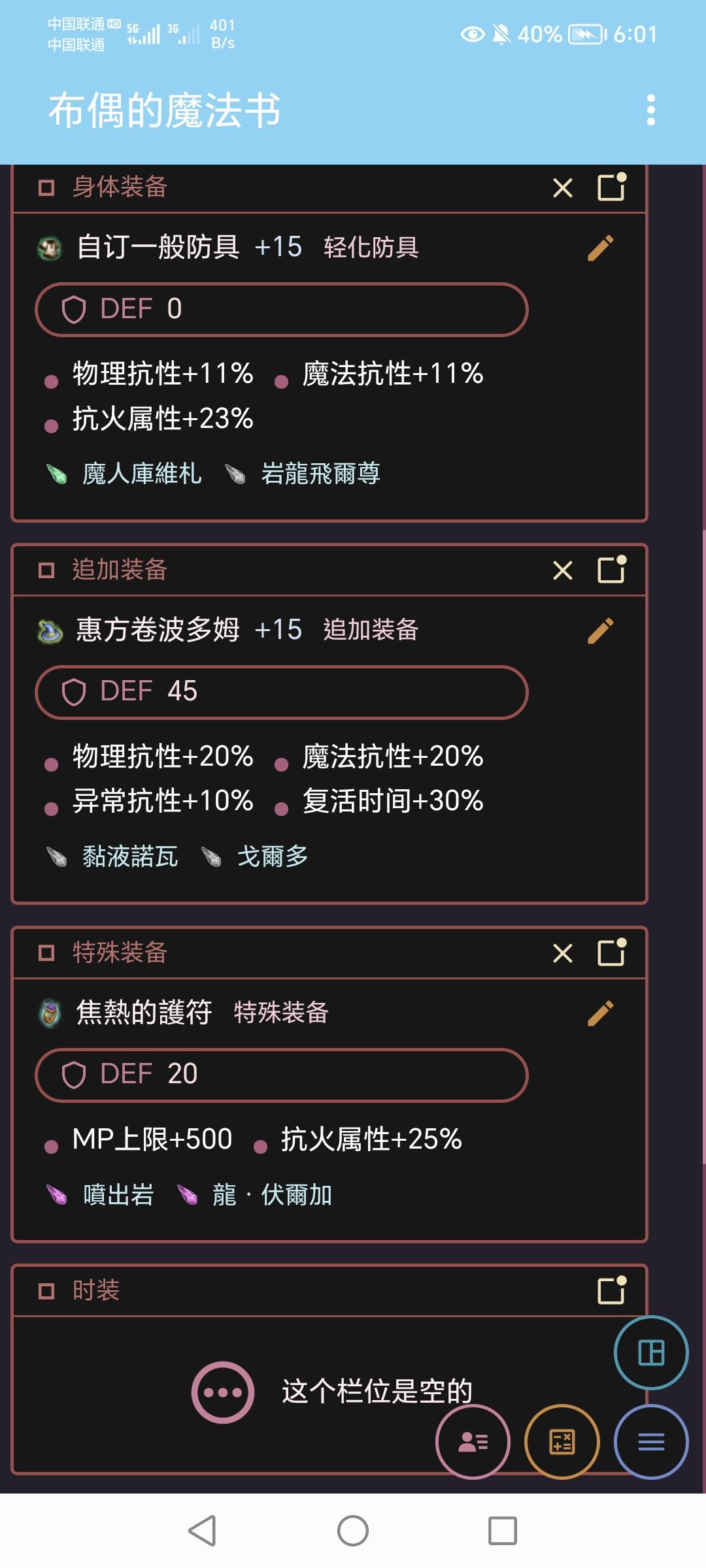Image resolution: width=706 pixels, height=1568 pixels.
Task: Open the layout panel floating button
Action: tap(651, 1352)
